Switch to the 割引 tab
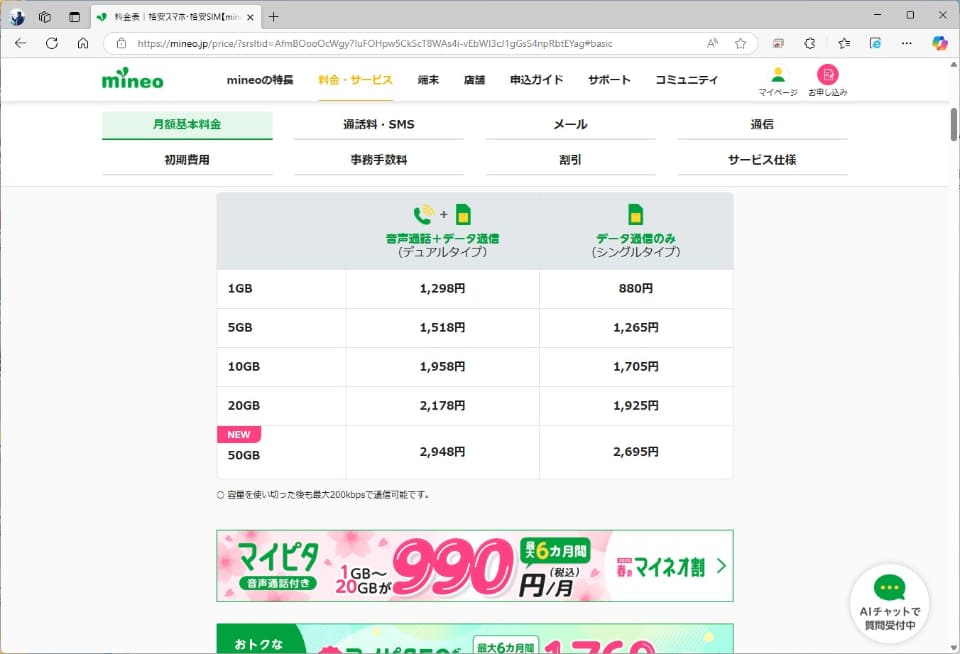Viewport: 960px width, 654px height. (x=570, y=160)
